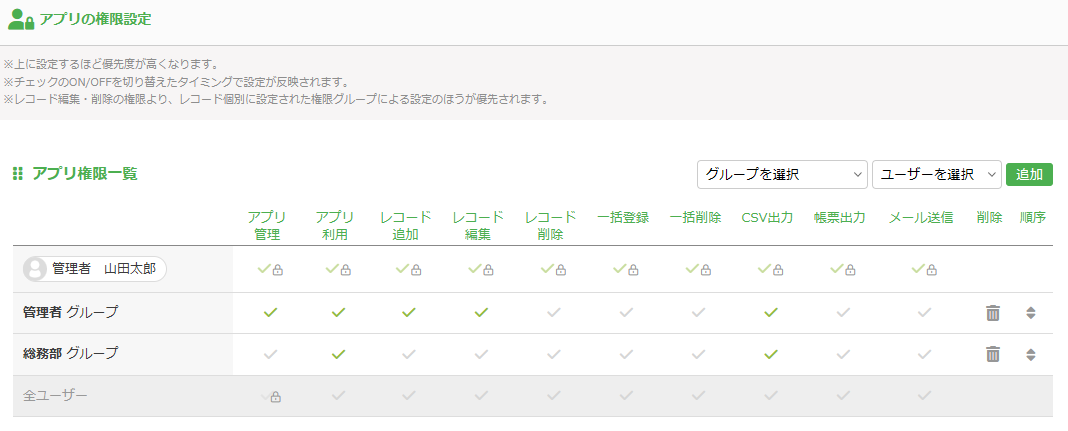Click locked アプリ管理 check for 全ユーザー
This screenshot has width=1068, height=431.
click(x=271, y=396)
